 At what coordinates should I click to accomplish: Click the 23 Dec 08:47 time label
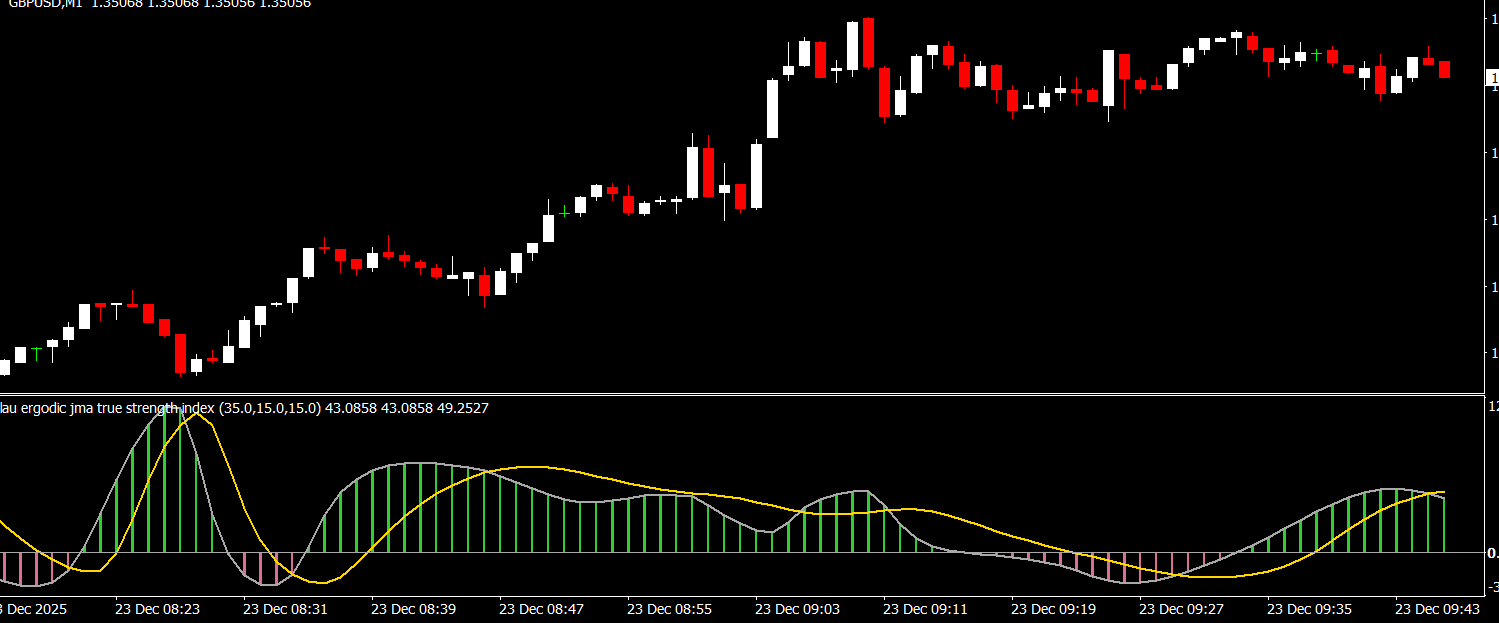pos(541,608)
